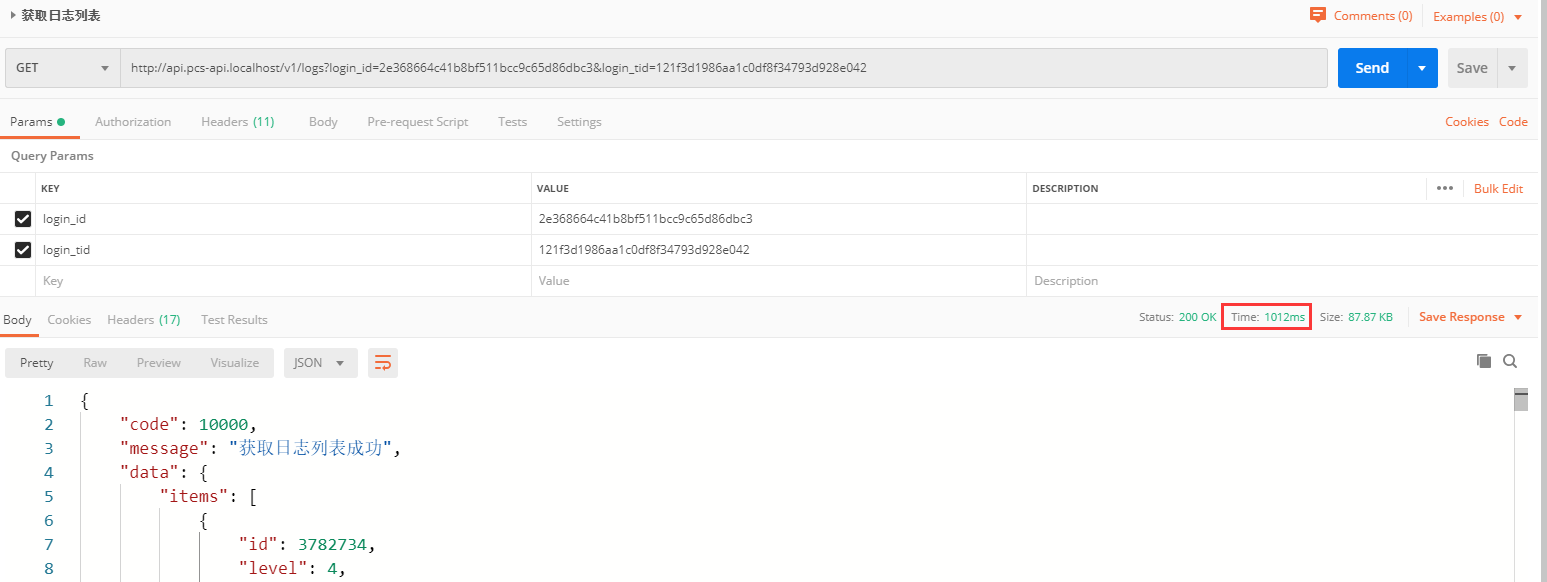Expand the 获取日志列表 request title triangle
1547x582 pixels.
[x=13, y=15]
